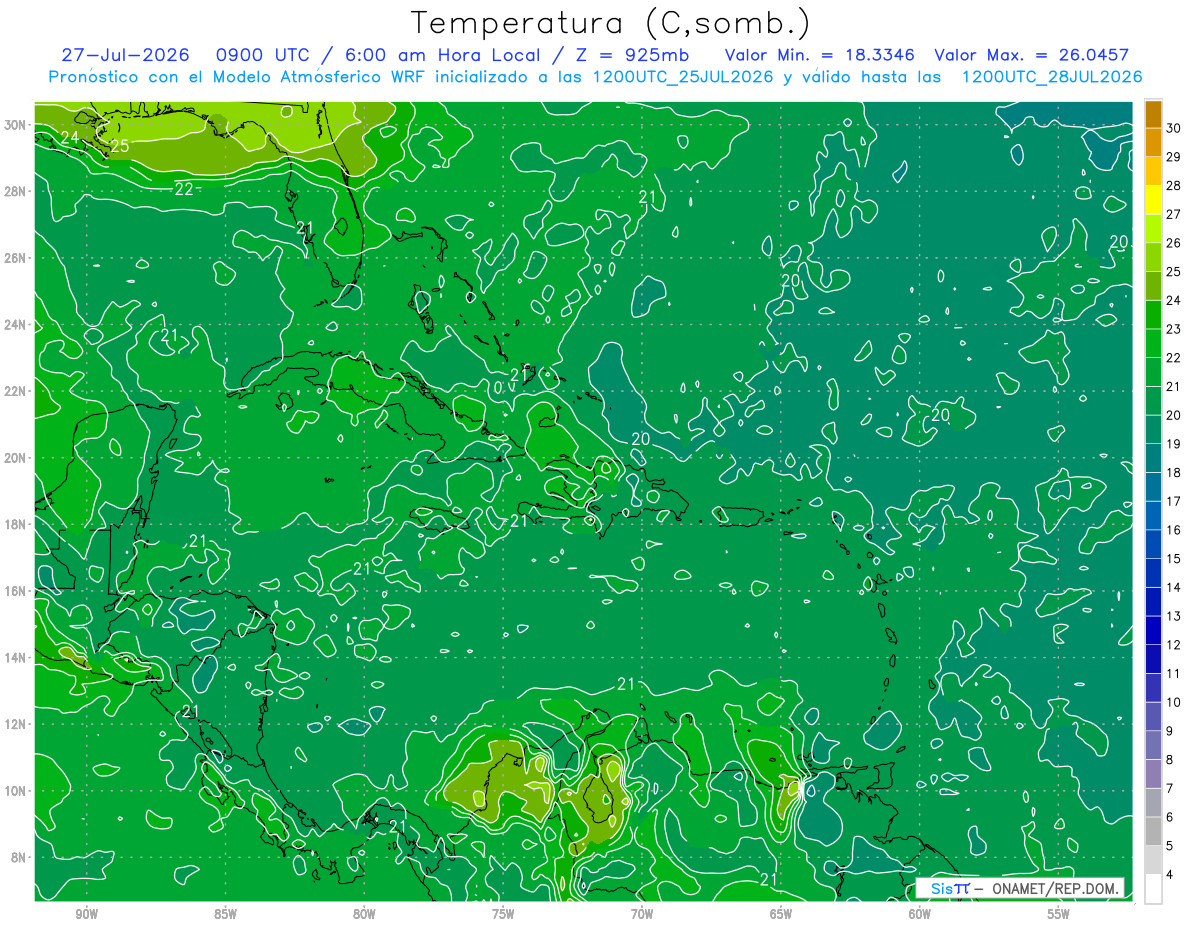Viewport: 1200px width, 927px height.
Task: Click the 80W longitude label
Action: (364, 914)
